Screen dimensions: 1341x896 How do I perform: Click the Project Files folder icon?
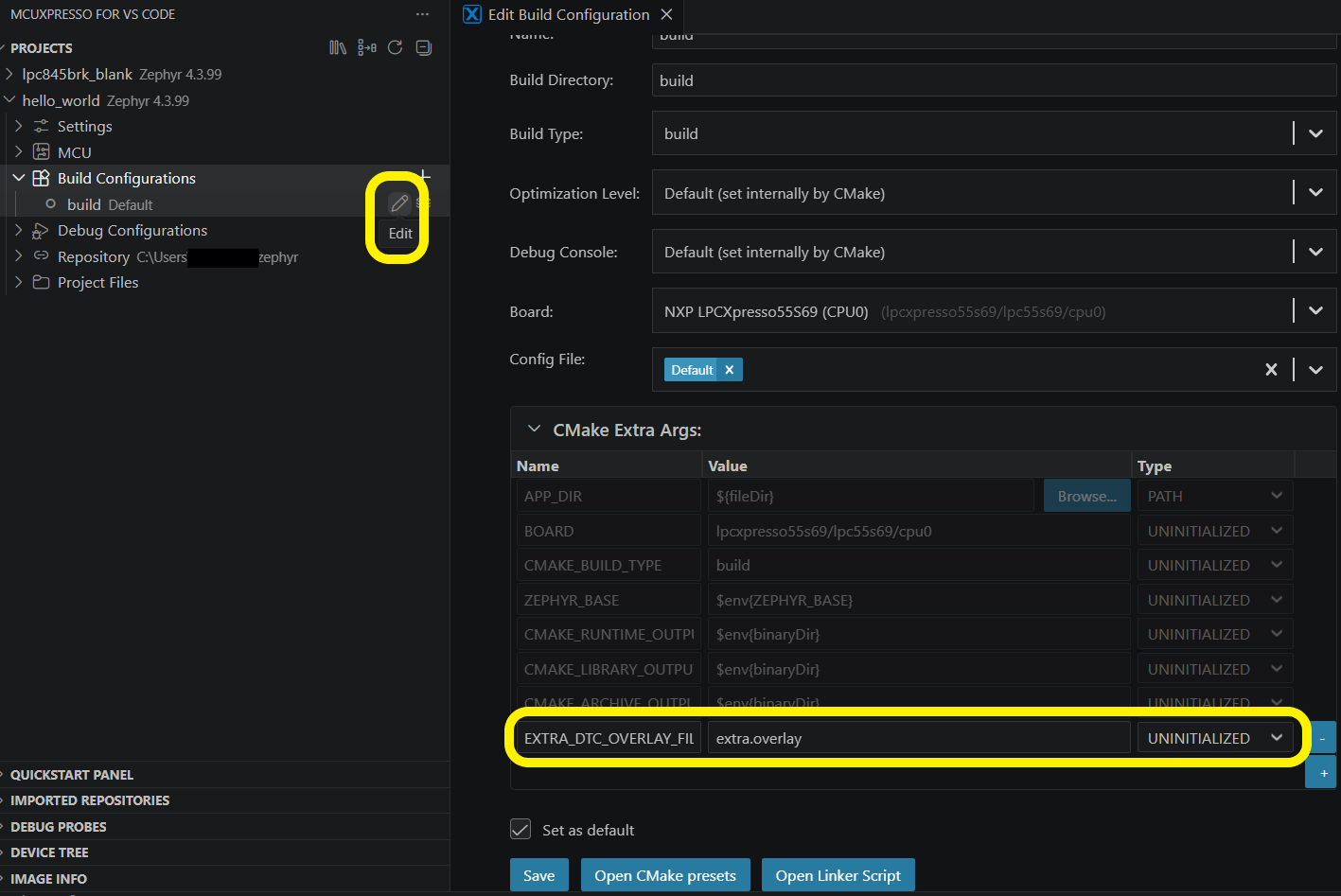[41, 282]
